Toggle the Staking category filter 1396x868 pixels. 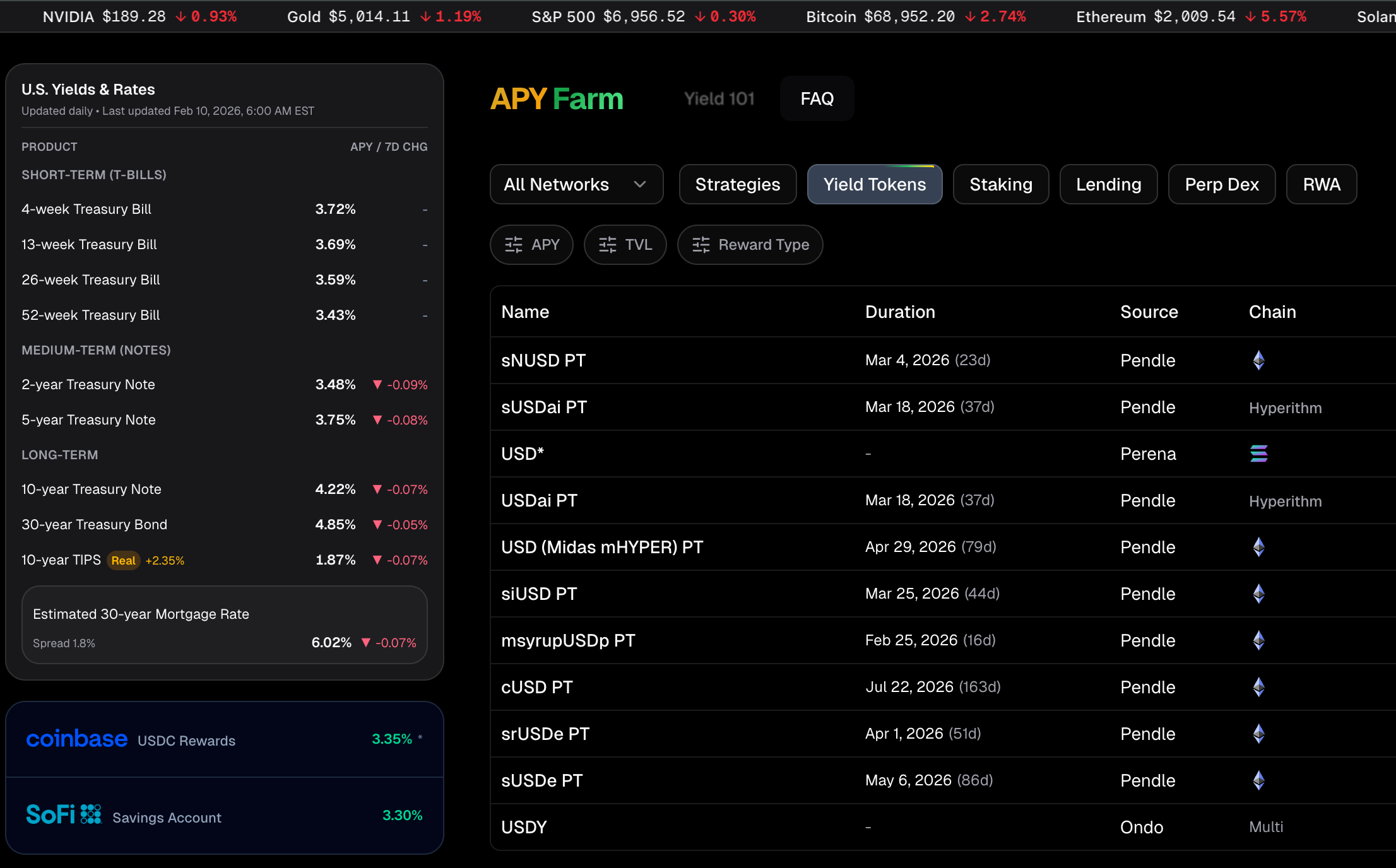pyautogui.click(x=1000, y=184)
